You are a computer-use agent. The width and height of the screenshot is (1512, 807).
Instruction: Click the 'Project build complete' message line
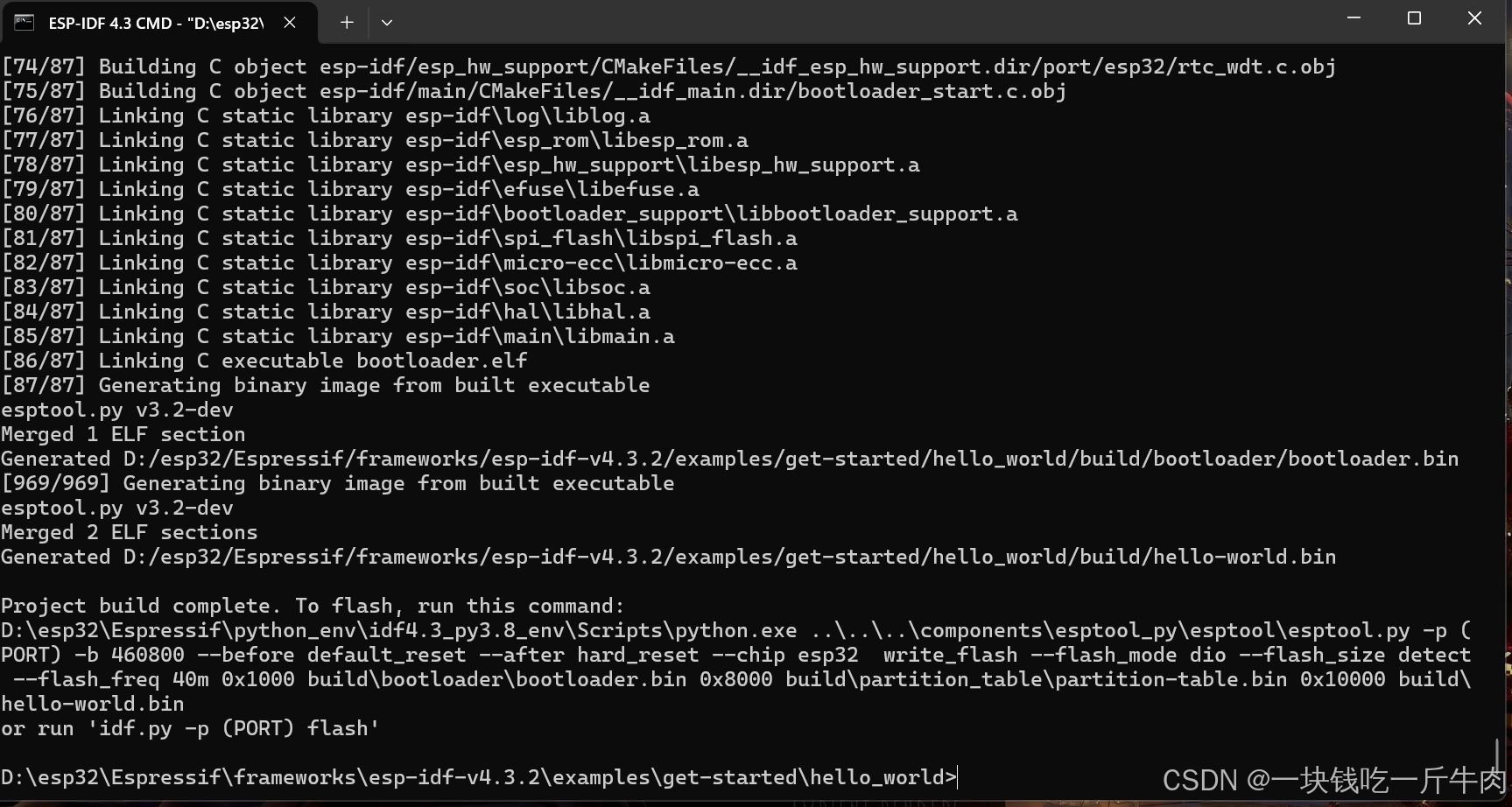click(311, 605)
